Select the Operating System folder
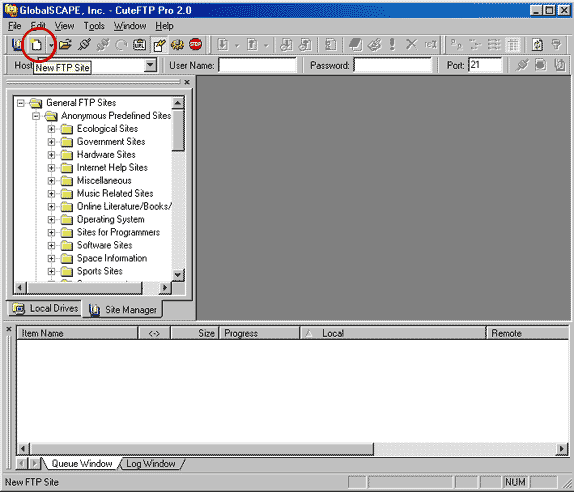 point(111,220)
